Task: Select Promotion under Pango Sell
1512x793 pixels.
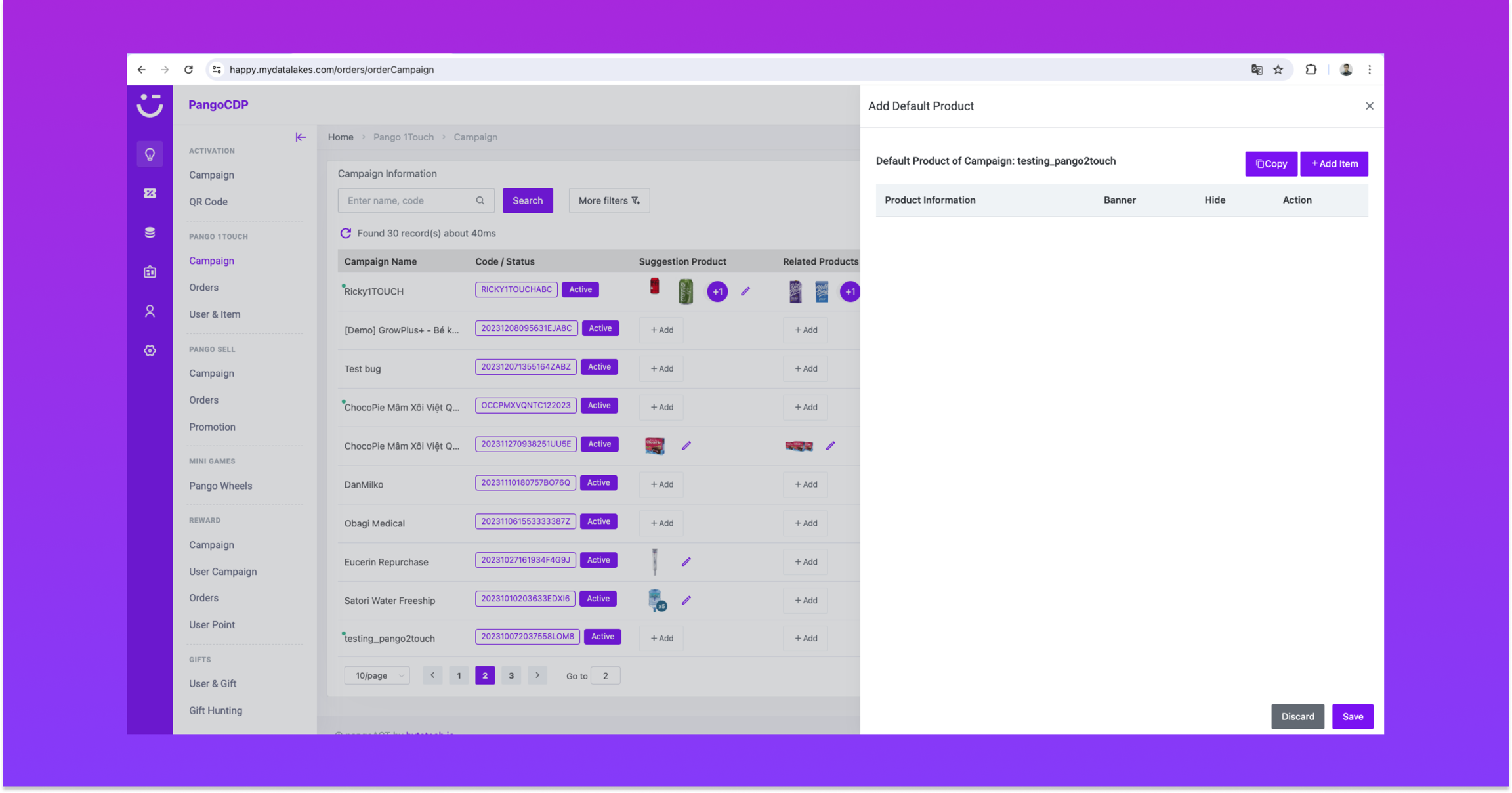Action: pos(212,427)
